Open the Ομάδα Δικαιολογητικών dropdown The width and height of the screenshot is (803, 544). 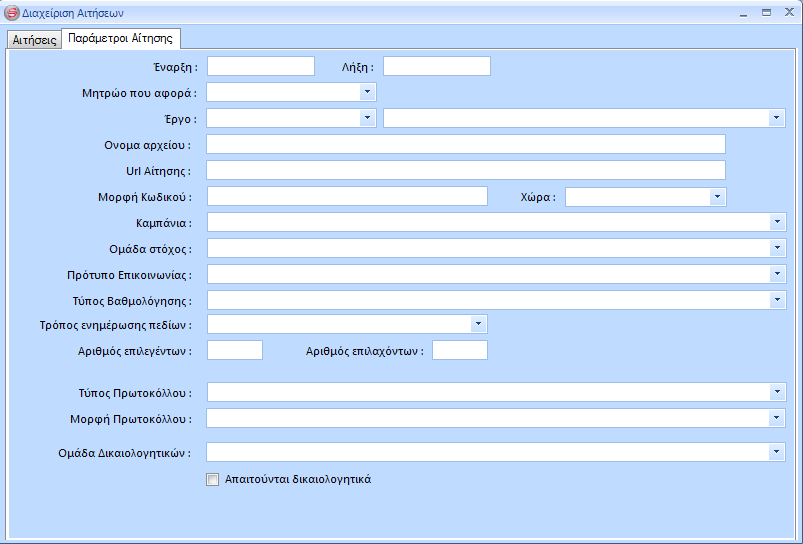coord(777,452)
